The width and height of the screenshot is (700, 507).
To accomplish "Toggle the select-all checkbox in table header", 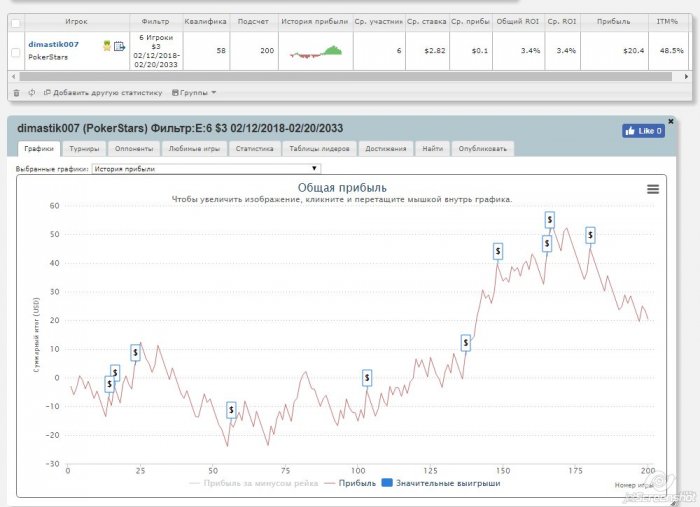I will (x=15, y=20).
